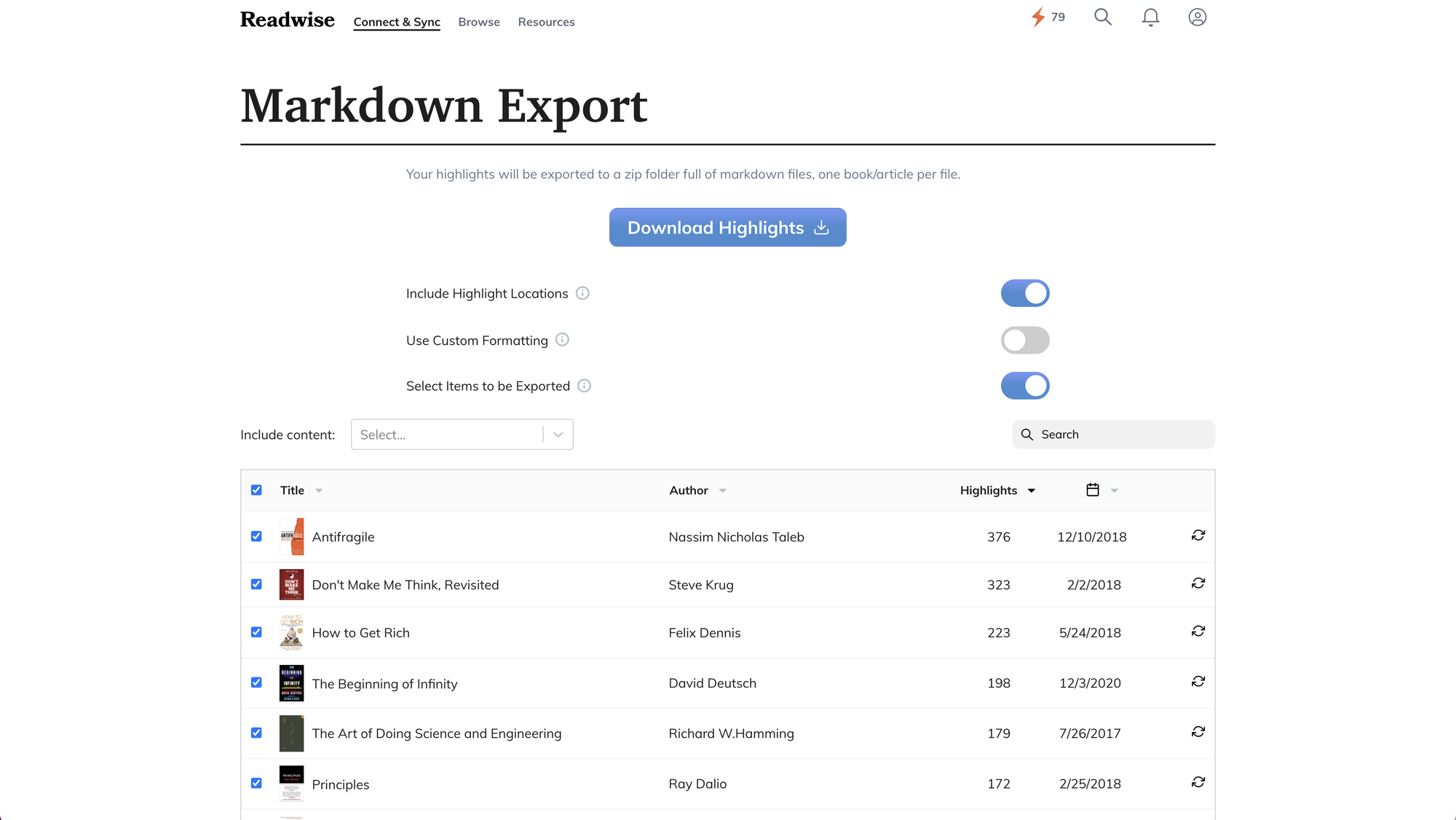Click Principles book cover thumbnail
This screenshot has height=820, width=1456.
(292, 784)
